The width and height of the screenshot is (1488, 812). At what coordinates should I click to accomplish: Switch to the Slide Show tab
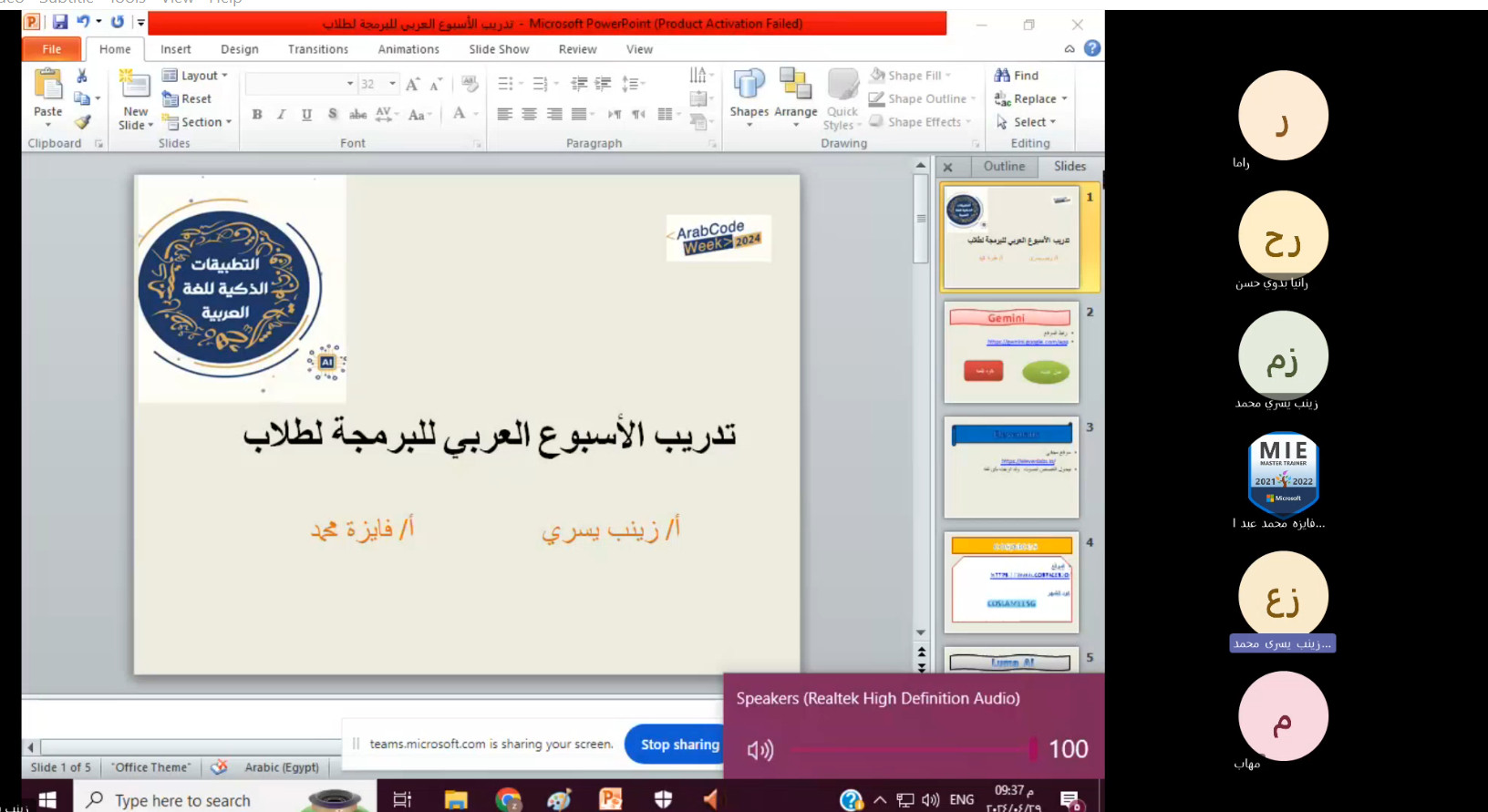(x=499, y=49)
